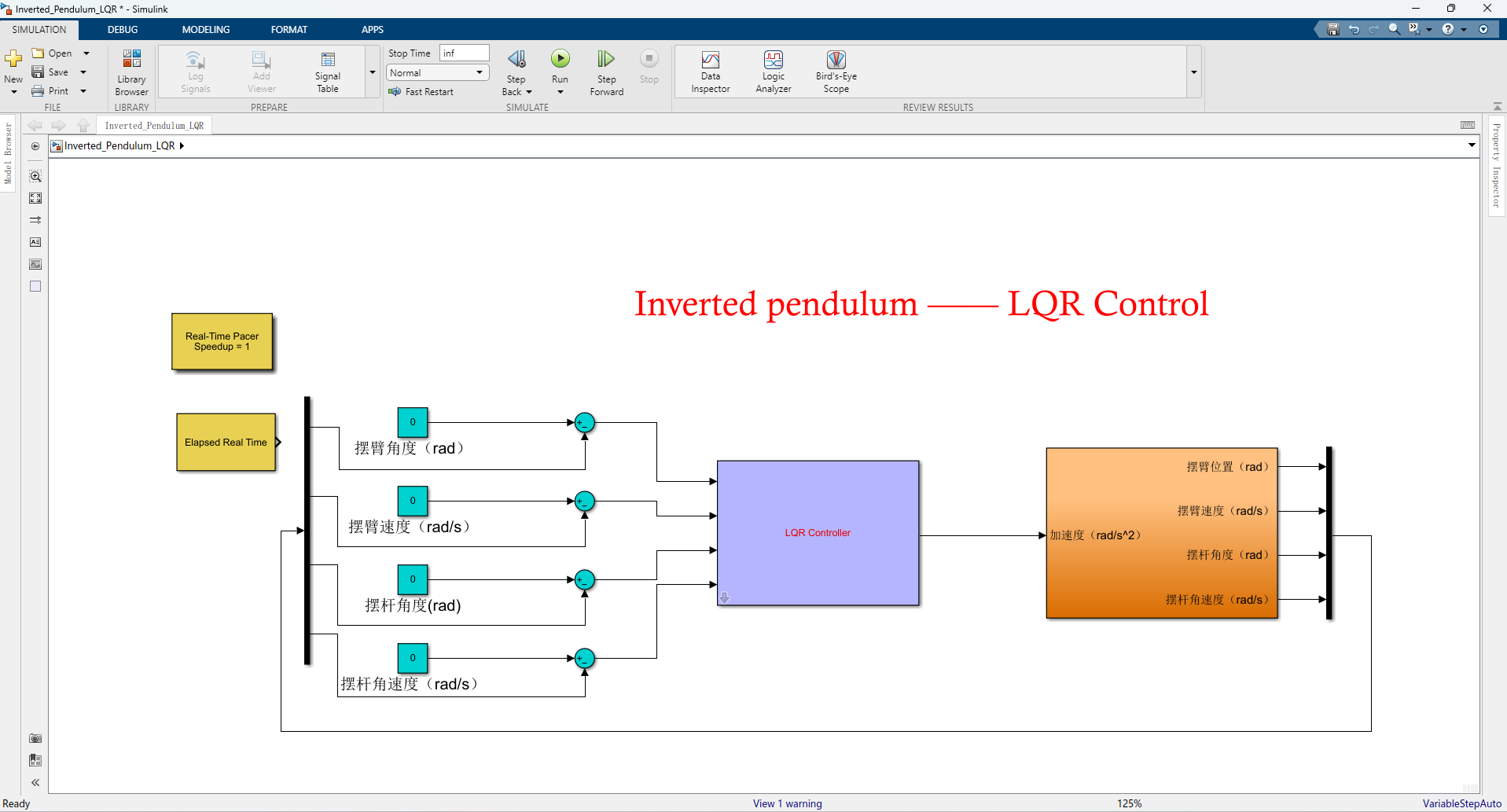This screenshot has width=1507, height=812.
Task: Expand the Model Browser side panel
Action: pyautogui.click(x=8, y=153)
